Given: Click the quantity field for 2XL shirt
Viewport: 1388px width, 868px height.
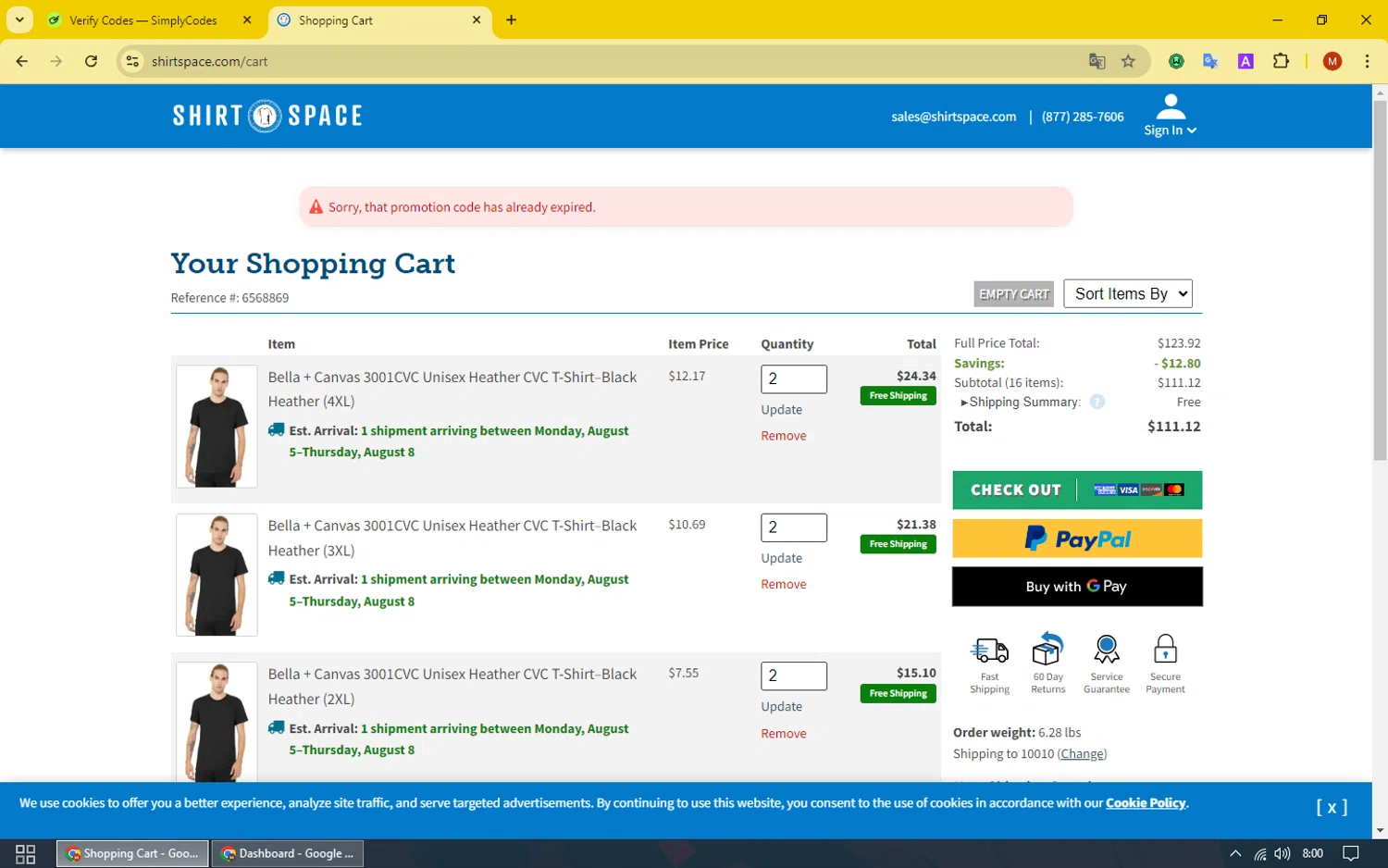Looking at the screenshot, I should pos(794,676).
